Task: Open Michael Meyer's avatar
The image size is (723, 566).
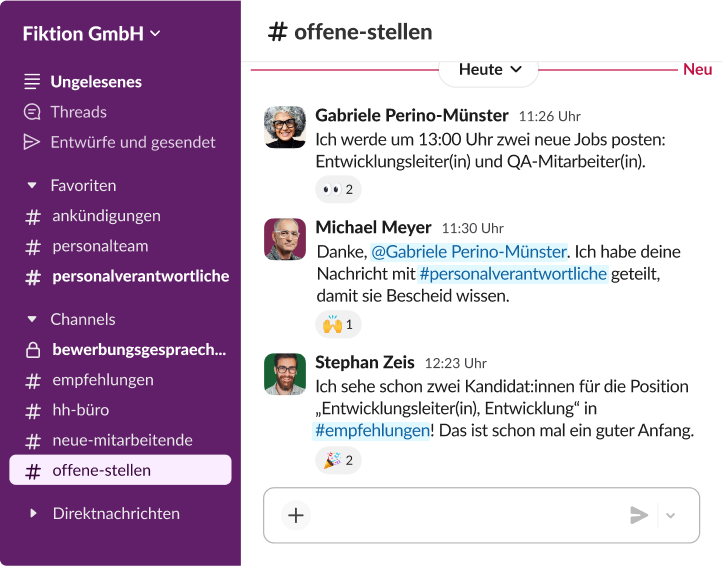Action: pyautogui.click(x=285, y=239)
